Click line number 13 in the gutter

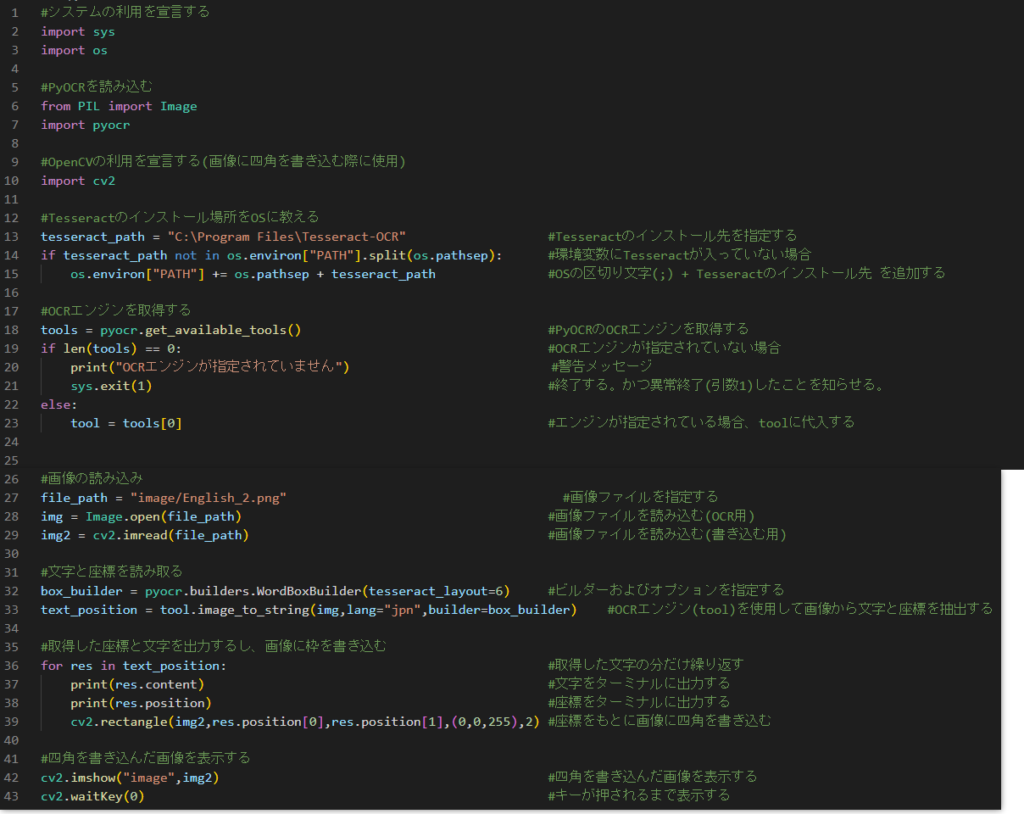11,236
